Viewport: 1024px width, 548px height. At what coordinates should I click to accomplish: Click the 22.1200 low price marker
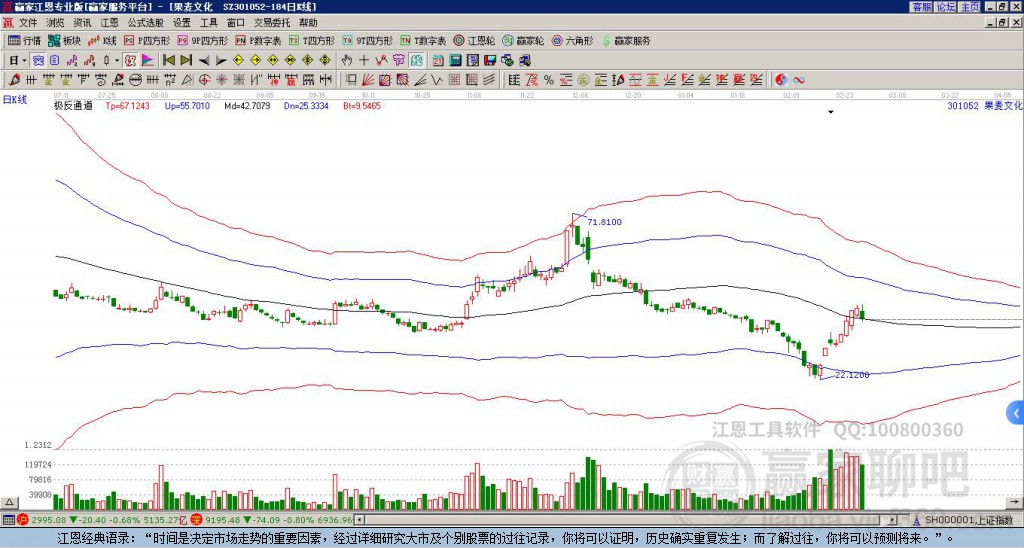pyautogui.click(x=852, y=375)
